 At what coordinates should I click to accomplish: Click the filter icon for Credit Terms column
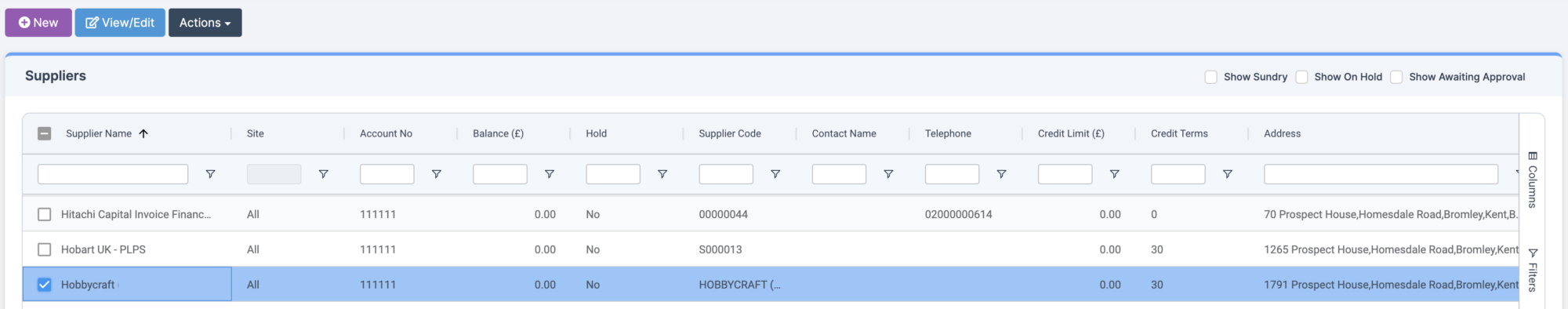tap(1227, 174)
